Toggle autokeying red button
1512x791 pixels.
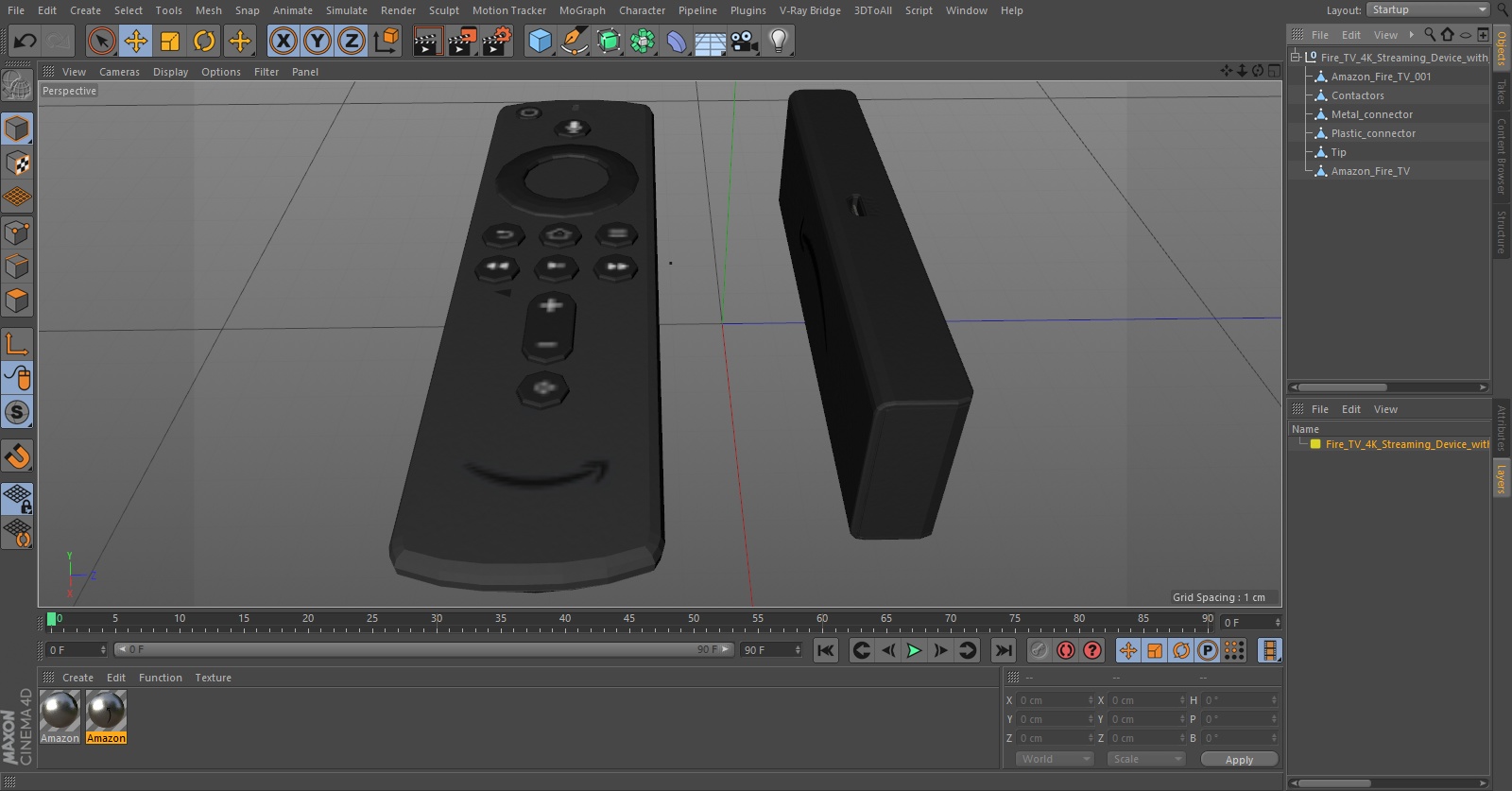pos(1066,650)
